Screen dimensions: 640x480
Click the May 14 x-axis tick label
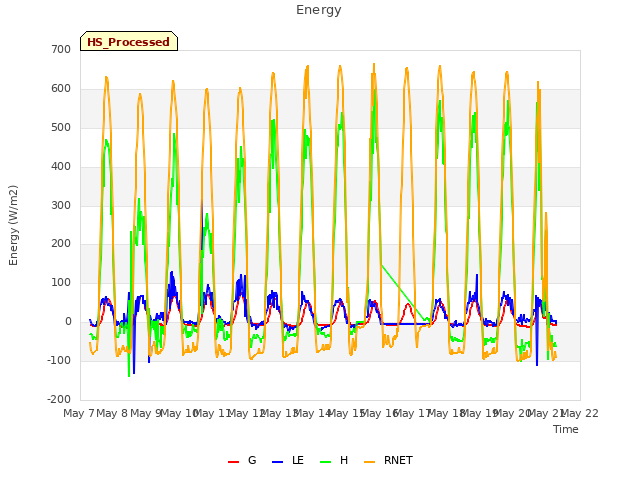312,413
